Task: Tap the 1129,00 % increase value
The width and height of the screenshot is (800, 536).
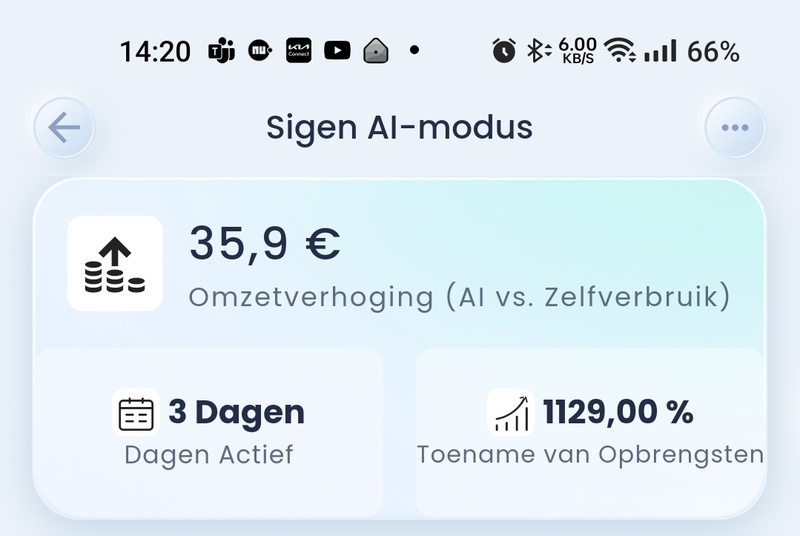Action: coord(617,412)
